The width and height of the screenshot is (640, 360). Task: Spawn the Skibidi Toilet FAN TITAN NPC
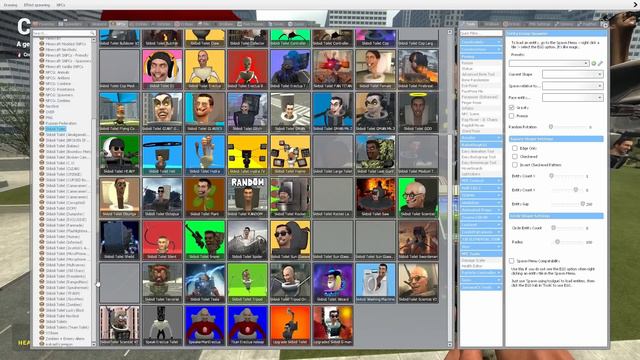pyautogui.click(x=333, y=69)
